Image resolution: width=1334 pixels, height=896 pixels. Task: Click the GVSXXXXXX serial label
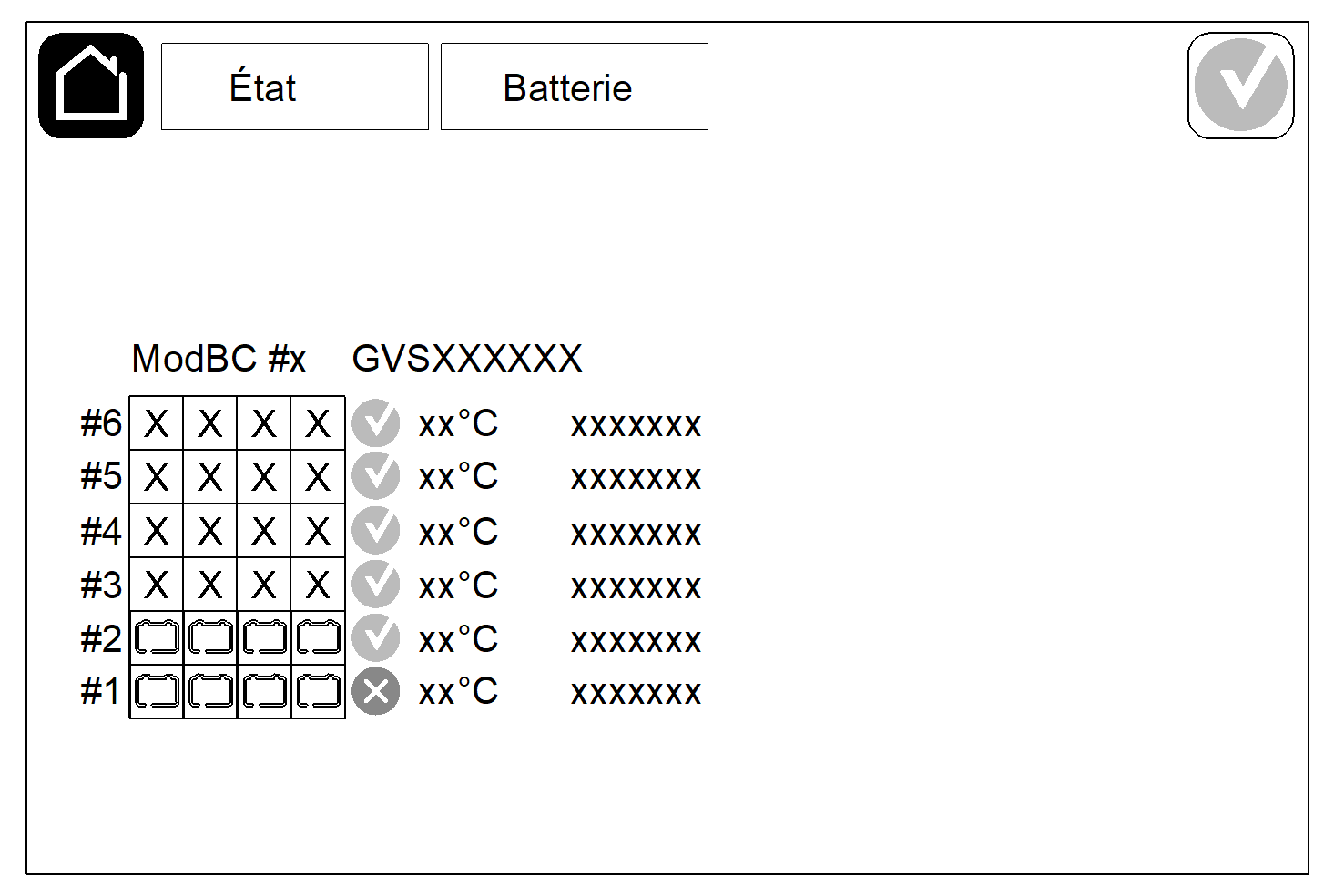click(x=467, y=359)
